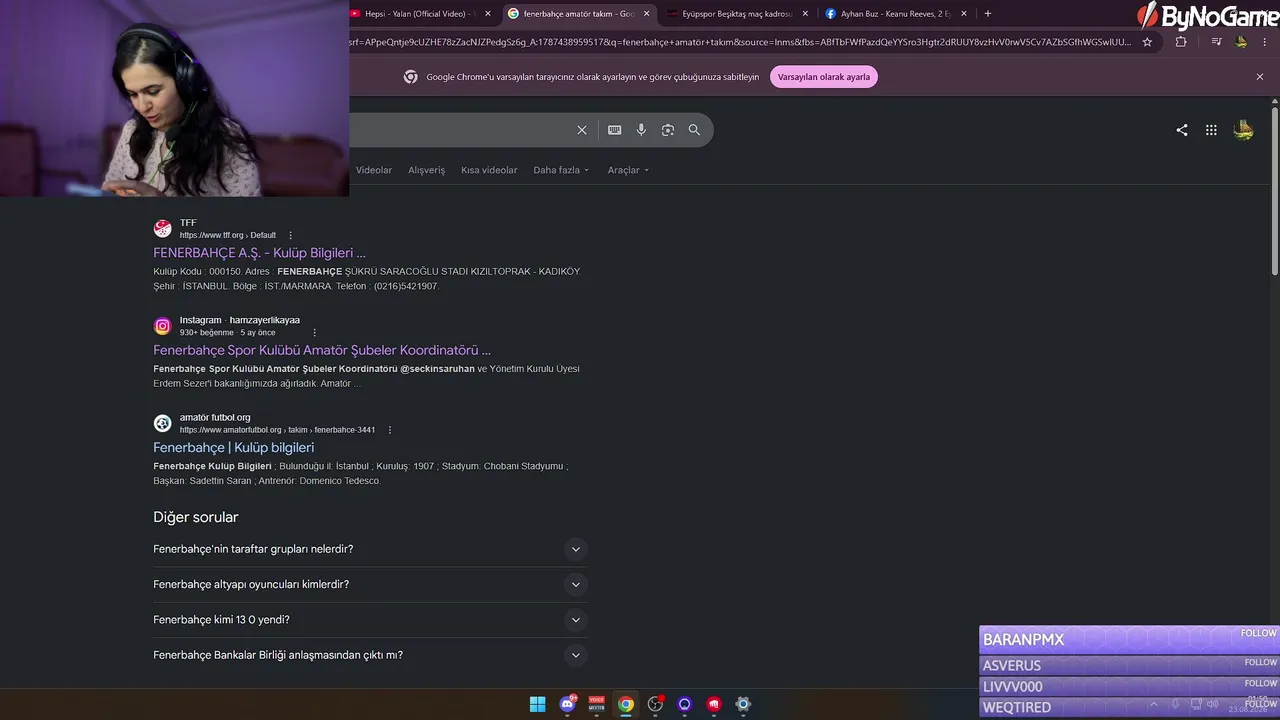The width and height of the screenshot is (1280, 720).
Task: Share this Google results page
Action: (x=1182, y=130)
